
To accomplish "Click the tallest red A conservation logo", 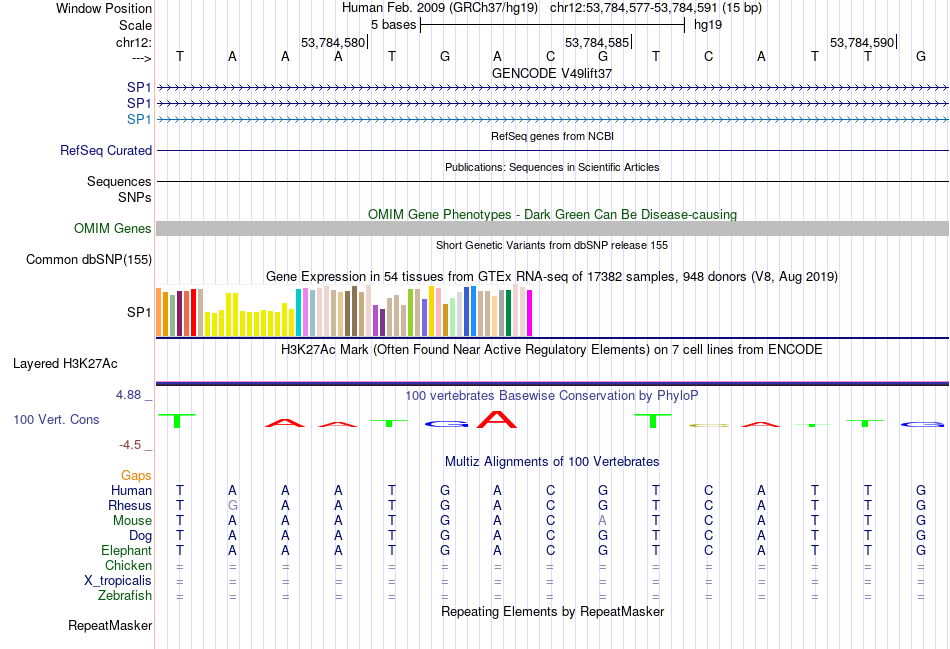I will tap(497, 419).
